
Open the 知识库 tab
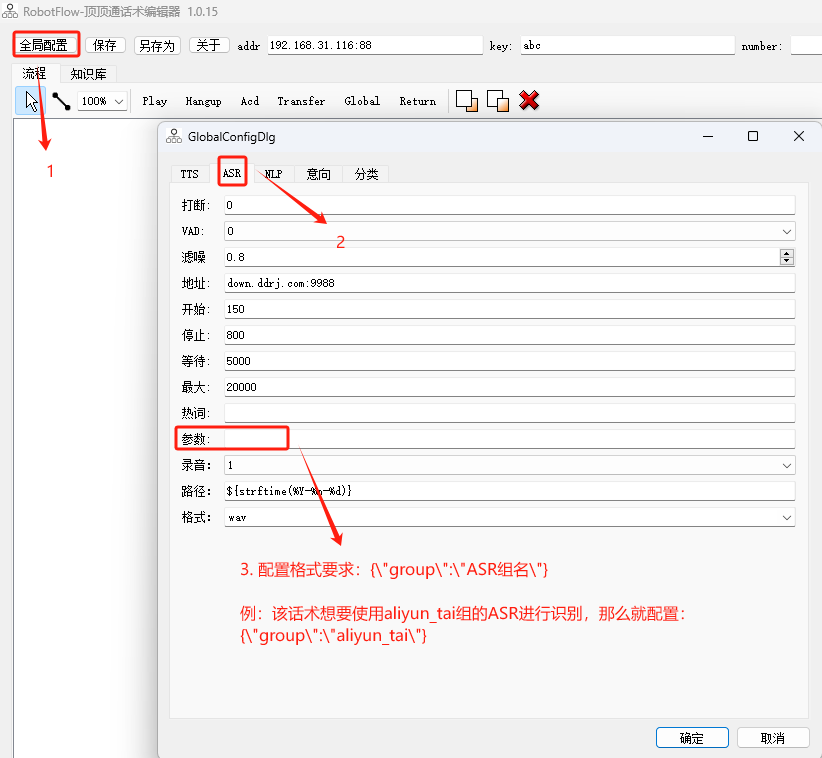point(88,74)
